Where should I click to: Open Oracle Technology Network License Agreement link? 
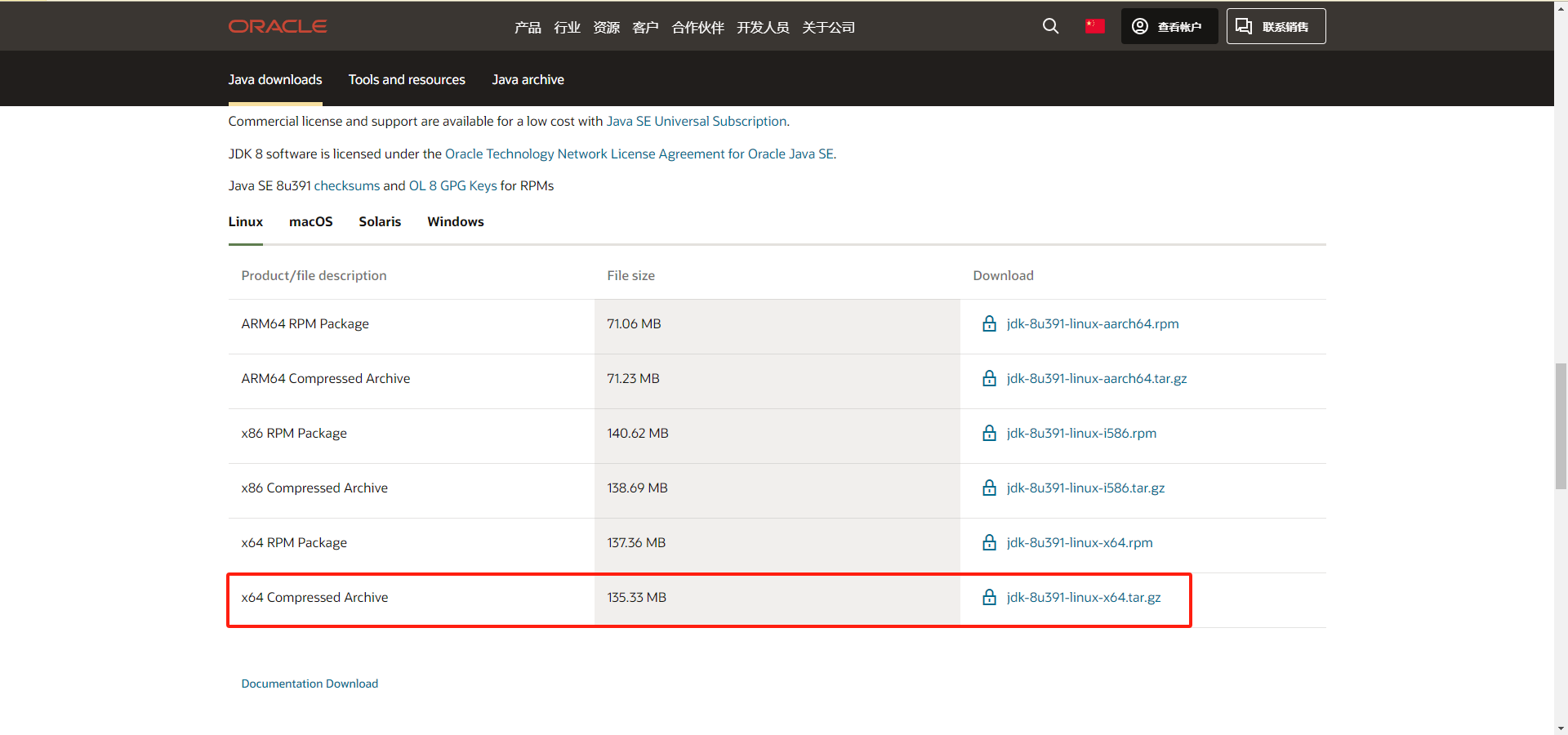coord(639,154)
